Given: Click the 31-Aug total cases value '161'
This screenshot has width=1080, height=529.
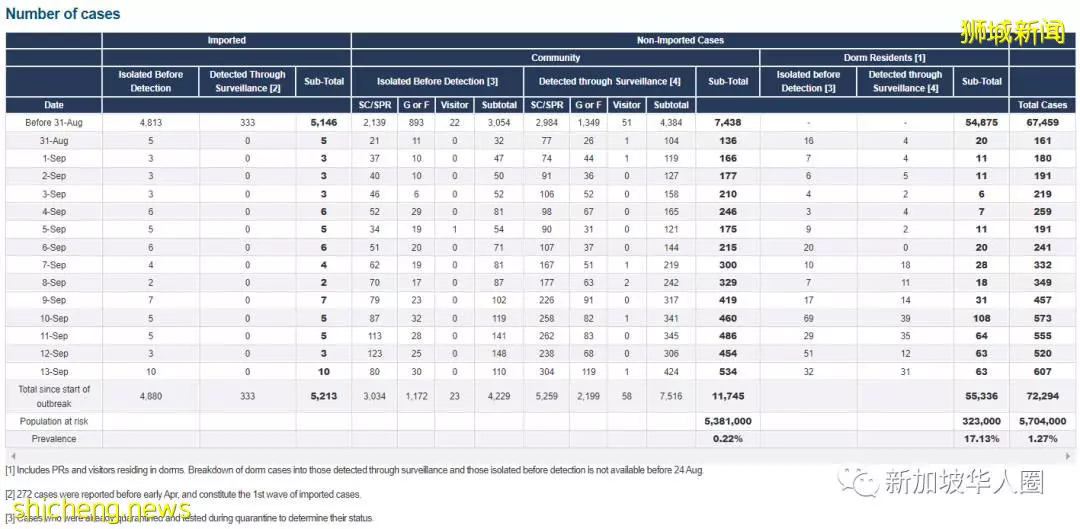Looking at the screenshot, I should pyautogui.click(x=1042, y=141).
